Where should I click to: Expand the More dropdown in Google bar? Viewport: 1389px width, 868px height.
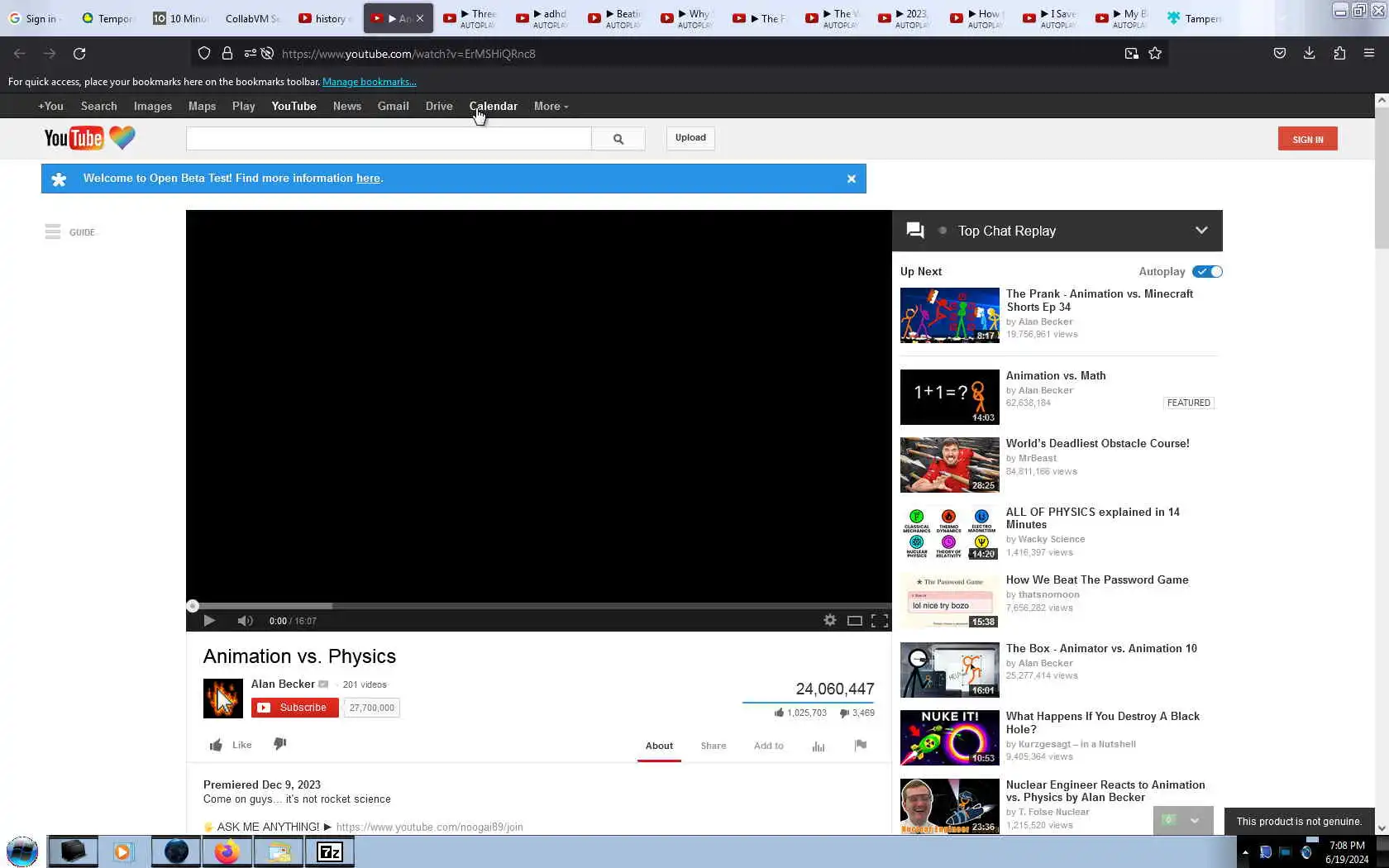click(x=551, y=107)
